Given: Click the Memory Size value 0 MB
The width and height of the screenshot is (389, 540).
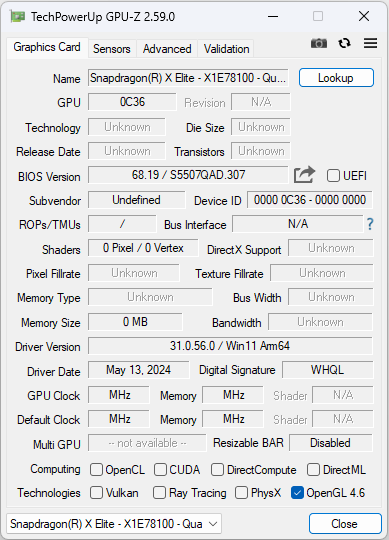Looking at the screenshot, I should click(x=135, y=322).
